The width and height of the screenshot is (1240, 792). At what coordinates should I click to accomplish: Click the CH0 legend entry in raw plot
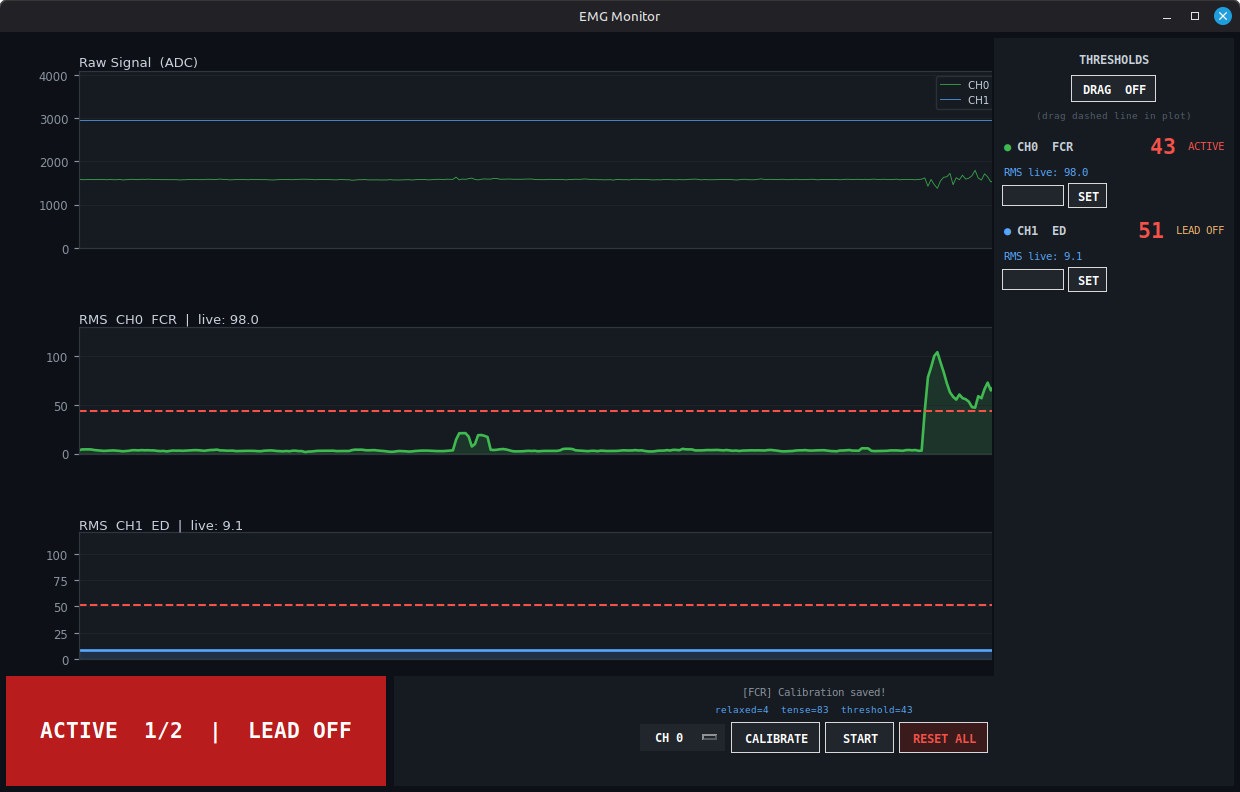click(x=964, y=85)
